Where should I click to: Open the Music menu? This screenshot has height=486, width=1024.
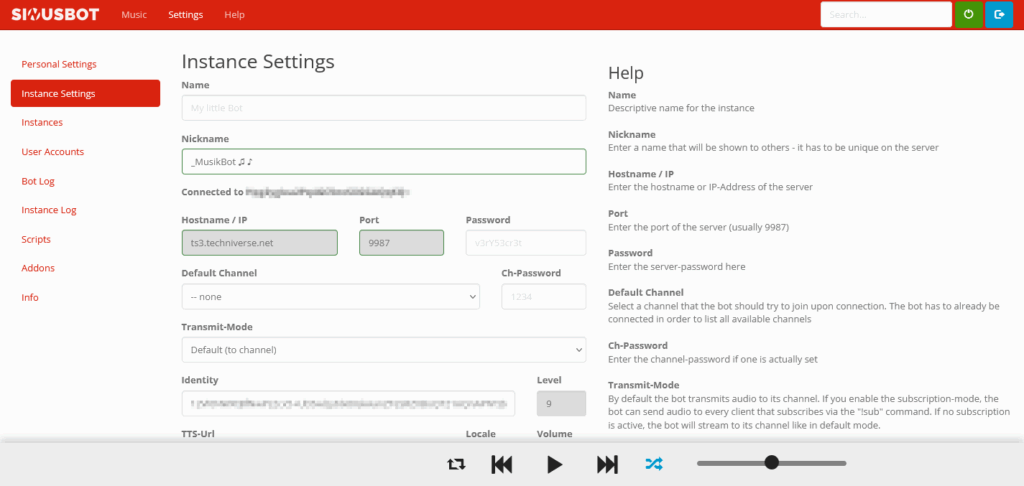click(135, 15)
